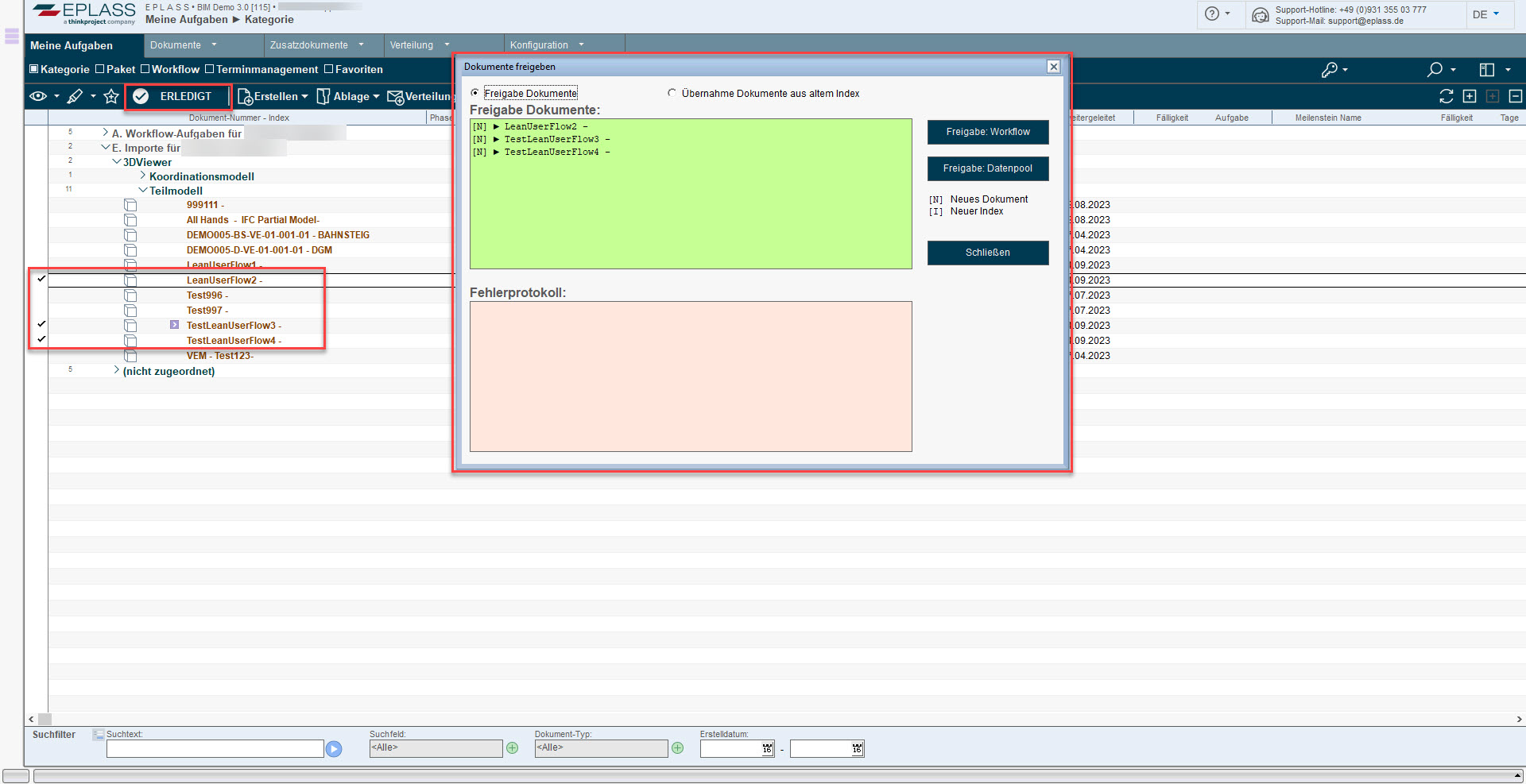Viewport: 1526px width, 784px height.
Task: Click the Schließen button
Action: (x=987, y=253)
